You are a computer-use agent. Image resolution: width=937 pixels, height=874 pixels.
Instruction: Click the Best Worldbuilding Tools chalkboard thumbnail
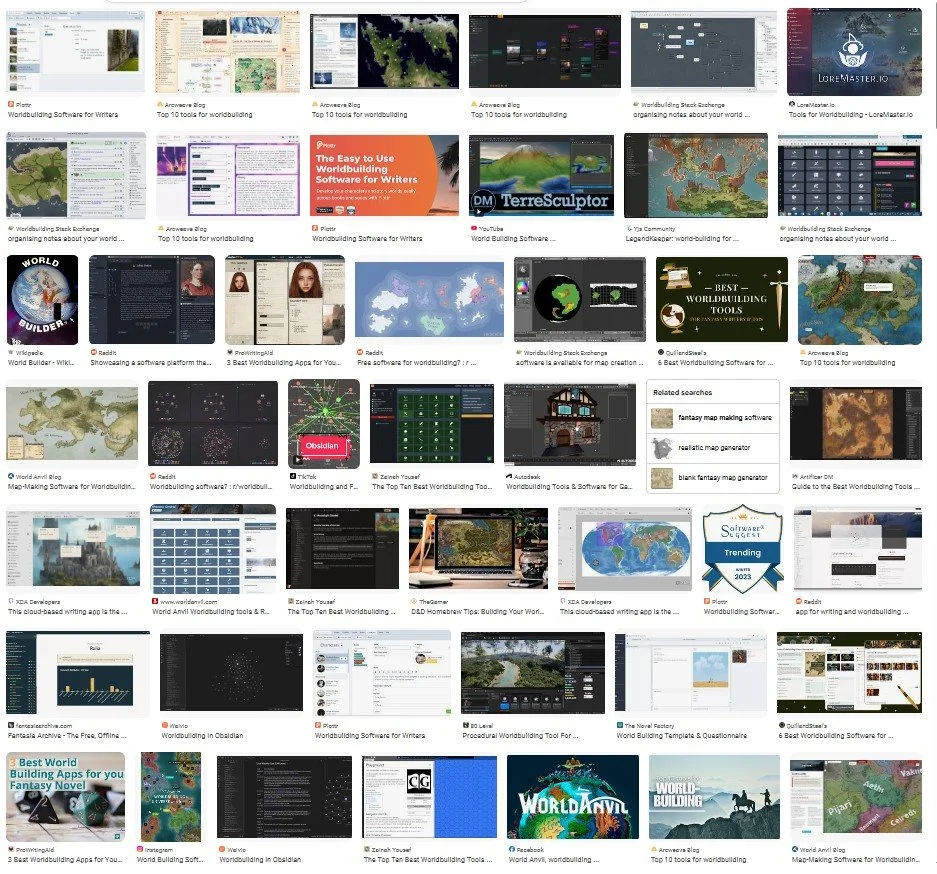pyautogui.click(x=721, y=300)
